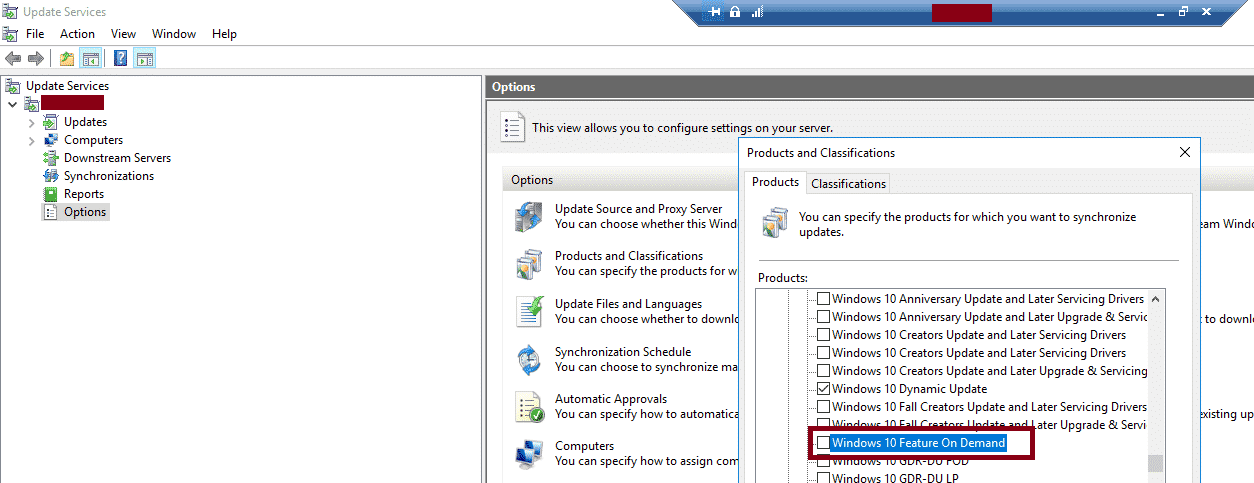Open the Window menu
Viewport: 1254px width, 483px height.
(x=174, y=34)
